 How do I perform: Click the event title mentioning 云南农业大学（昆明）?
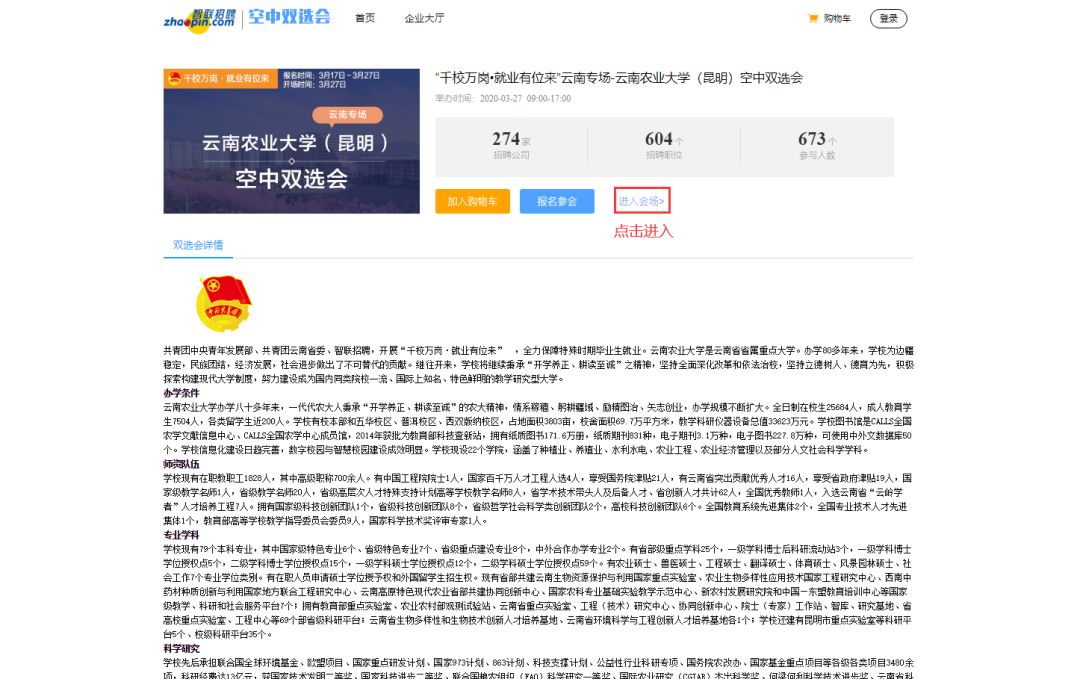[619, 78]
